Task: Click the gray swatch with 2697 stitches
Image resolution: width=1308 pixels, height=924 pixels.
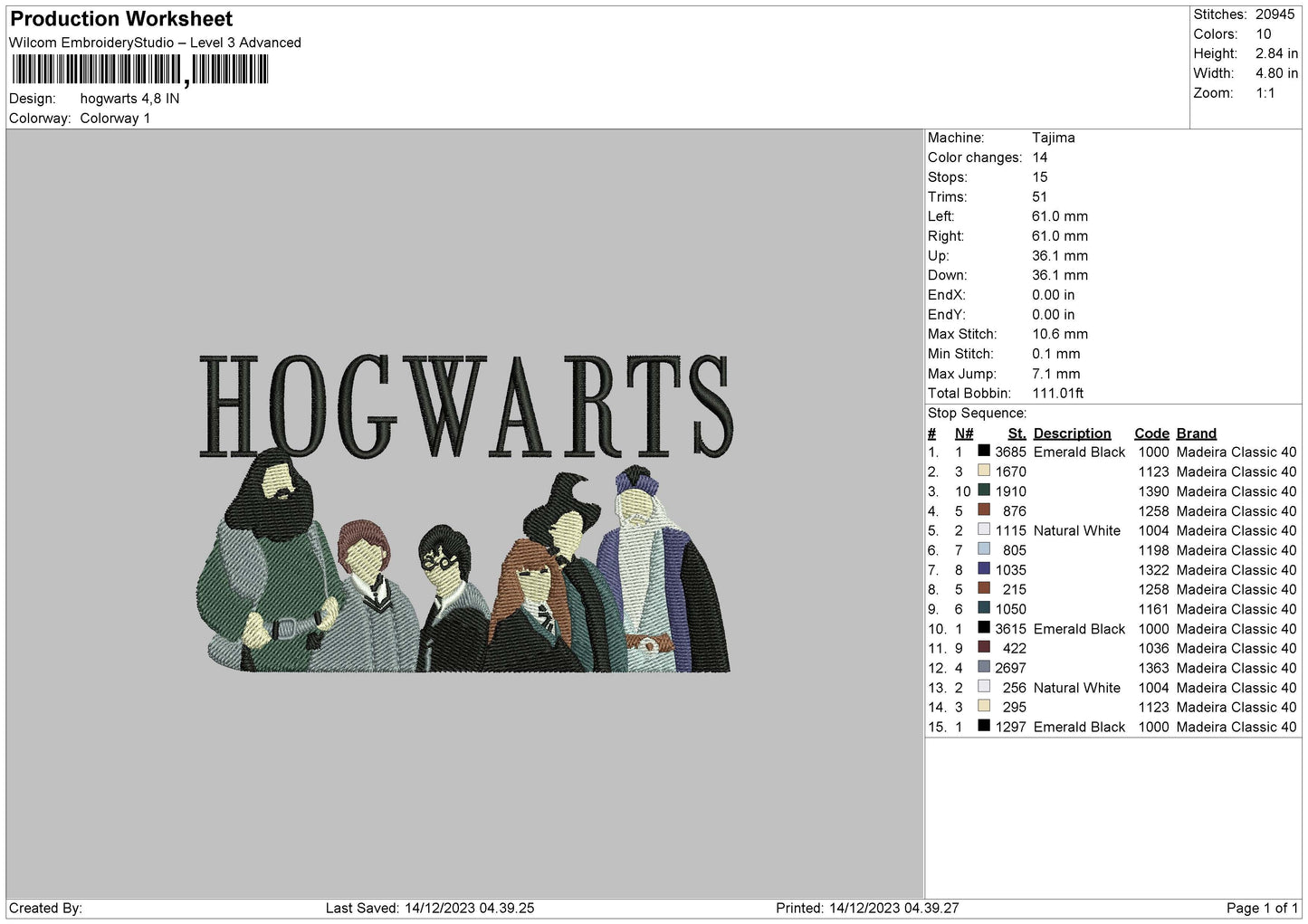Action: (984, 667)
